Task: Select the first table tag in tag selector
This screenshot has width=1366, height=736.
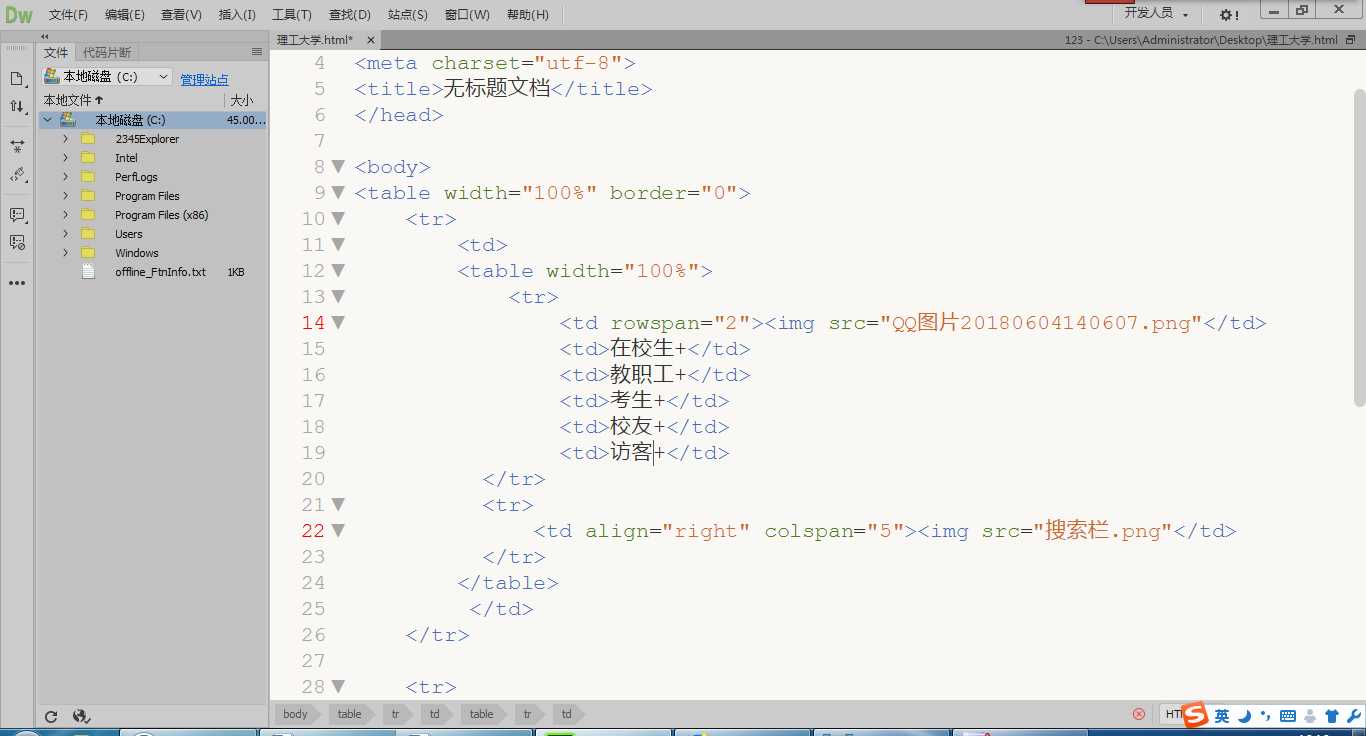Action: point(349,714)
